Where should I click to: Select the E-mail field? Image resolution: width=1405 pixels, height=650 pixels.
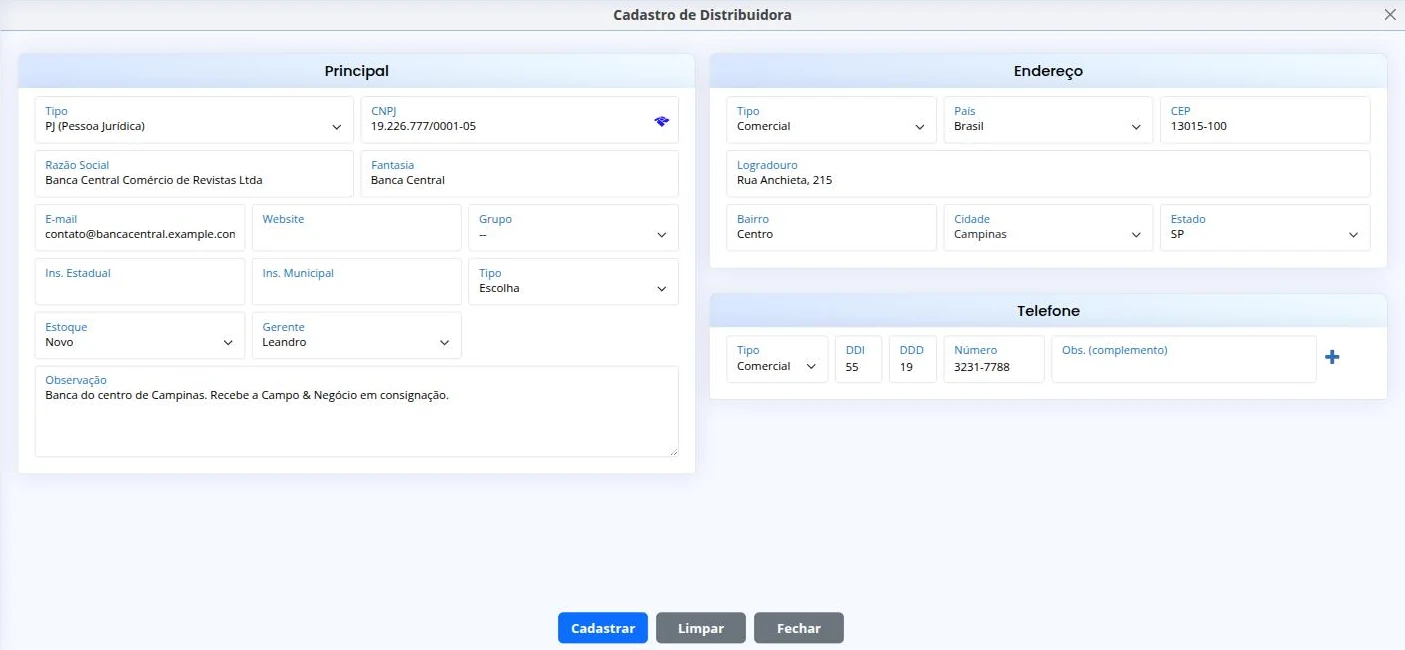tap(140, 228)
